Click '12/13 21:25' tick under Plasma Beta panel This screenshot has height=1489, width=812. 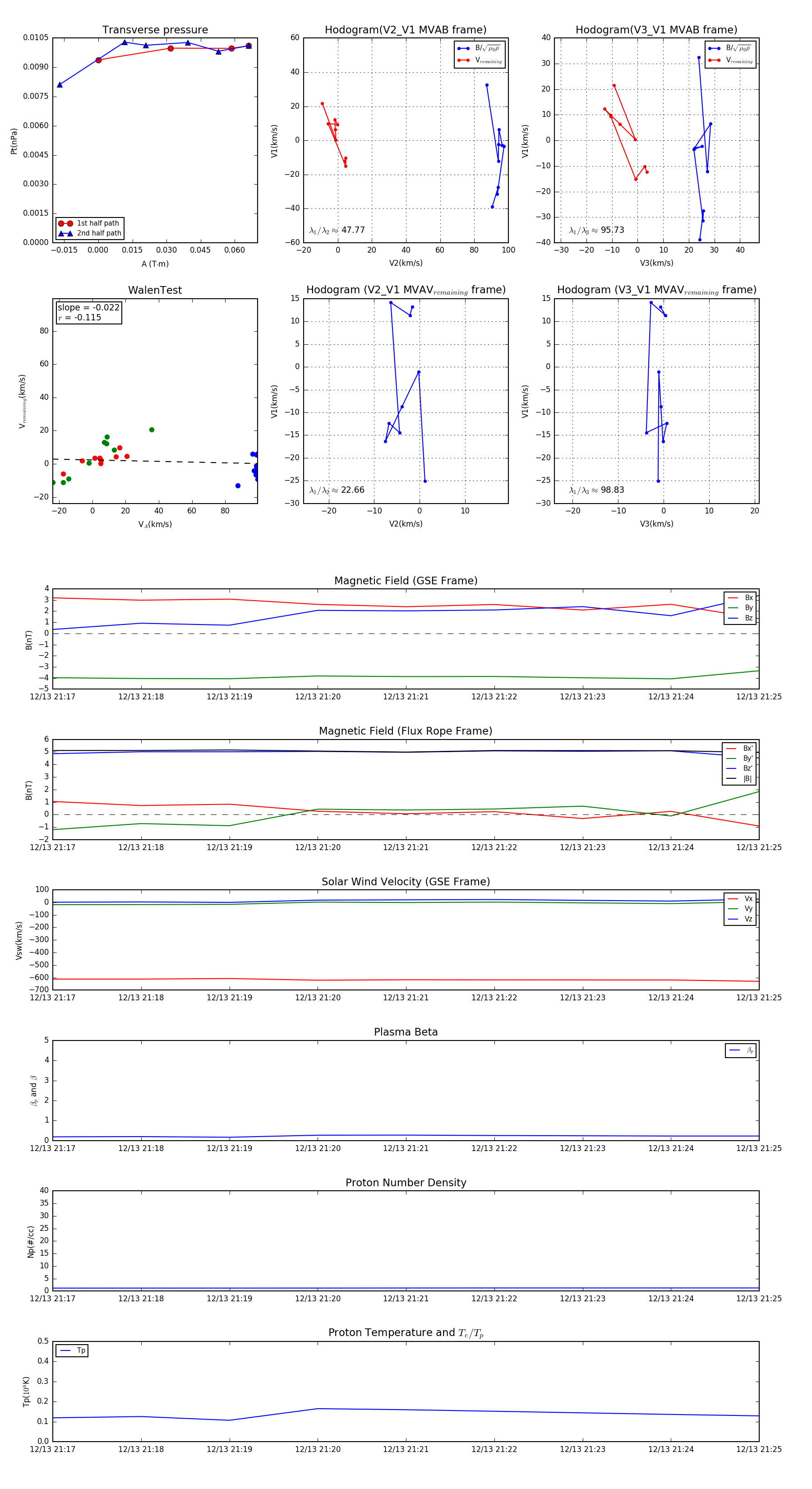[759, 1148]
